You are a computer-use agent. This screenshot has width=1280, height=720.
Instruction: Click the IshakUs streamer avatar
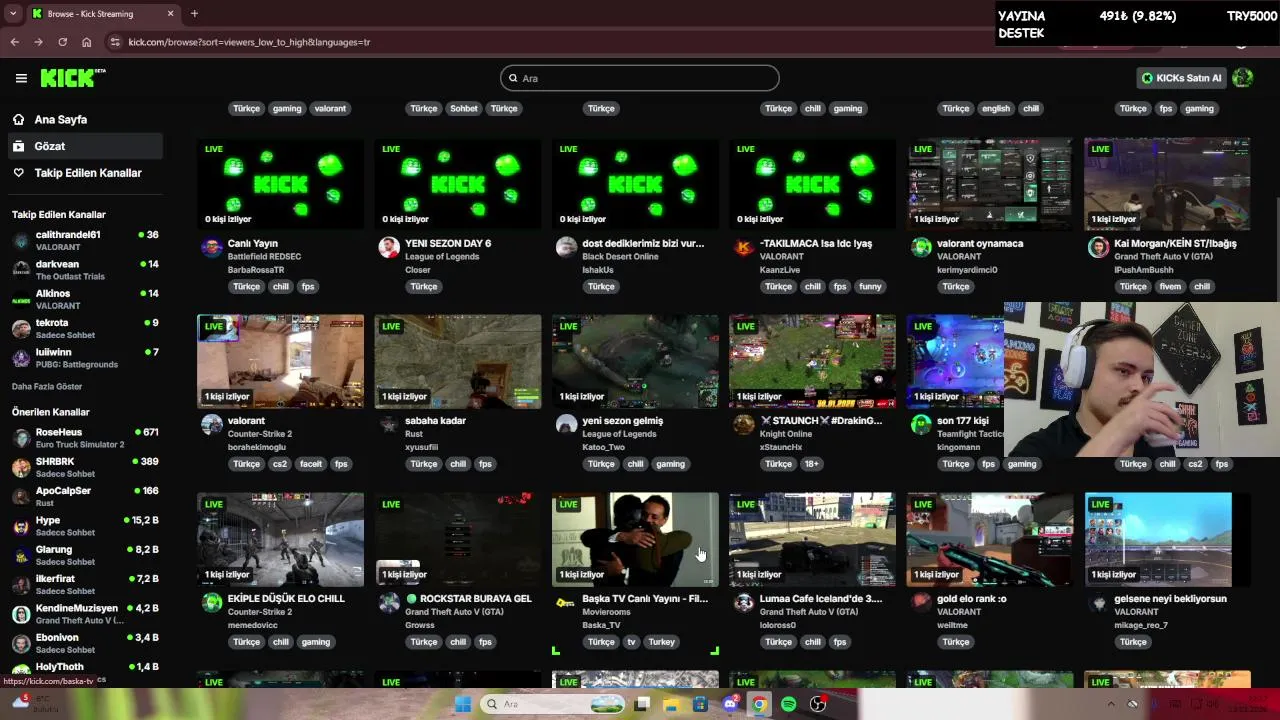coord(566,248)
